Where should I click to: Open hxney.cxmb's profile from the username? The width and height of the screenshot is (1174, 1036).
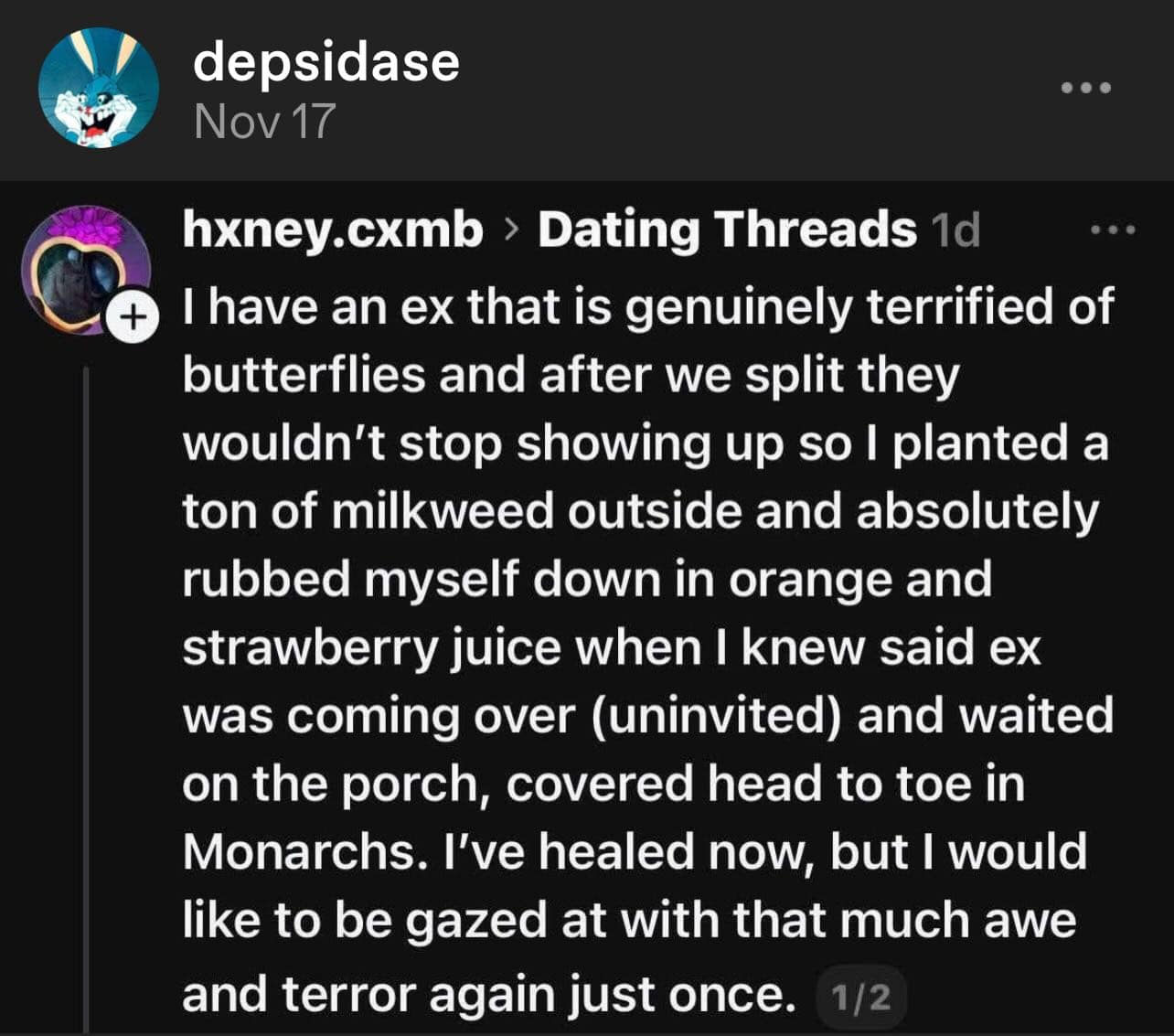[332, 230]
